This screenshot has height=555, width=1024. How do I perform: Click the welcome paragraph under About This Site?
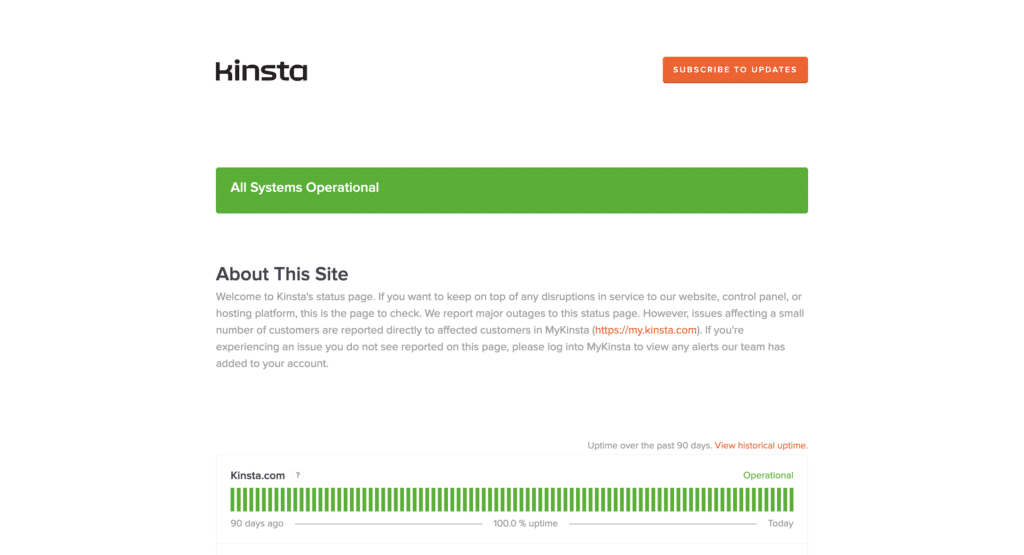[x=510, y=330]
